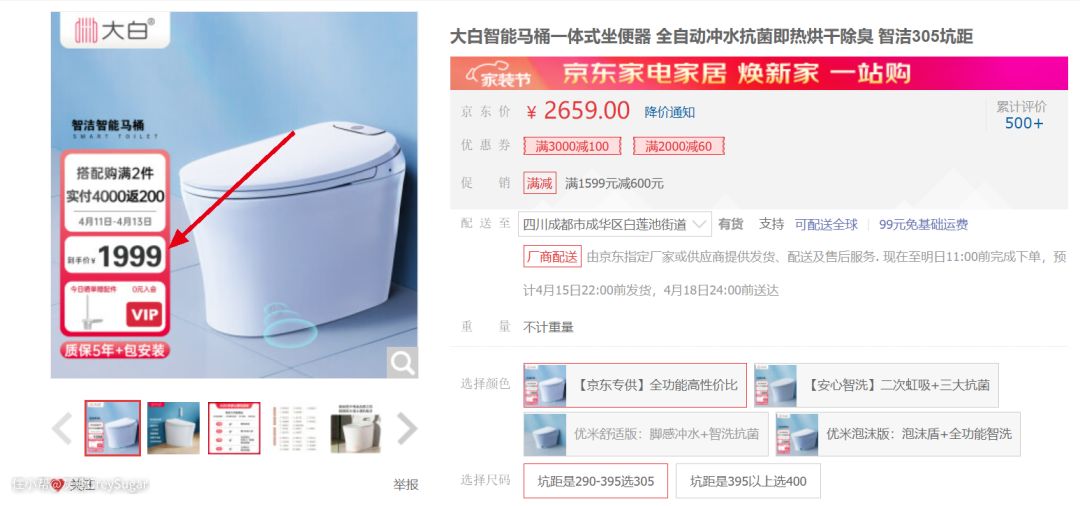Click the red VIP badge on product image
This screenshot has height=506, width=1080.
pos(144,315)
